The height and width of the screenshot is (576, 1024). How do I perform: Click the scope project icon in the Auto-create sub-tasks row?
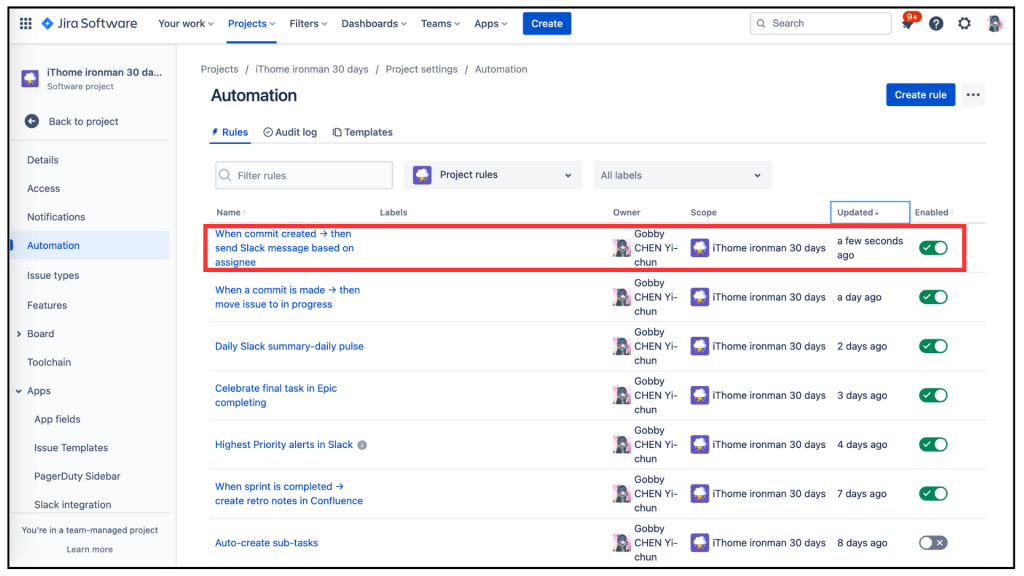pyautogui.click(x=699, y=543)
